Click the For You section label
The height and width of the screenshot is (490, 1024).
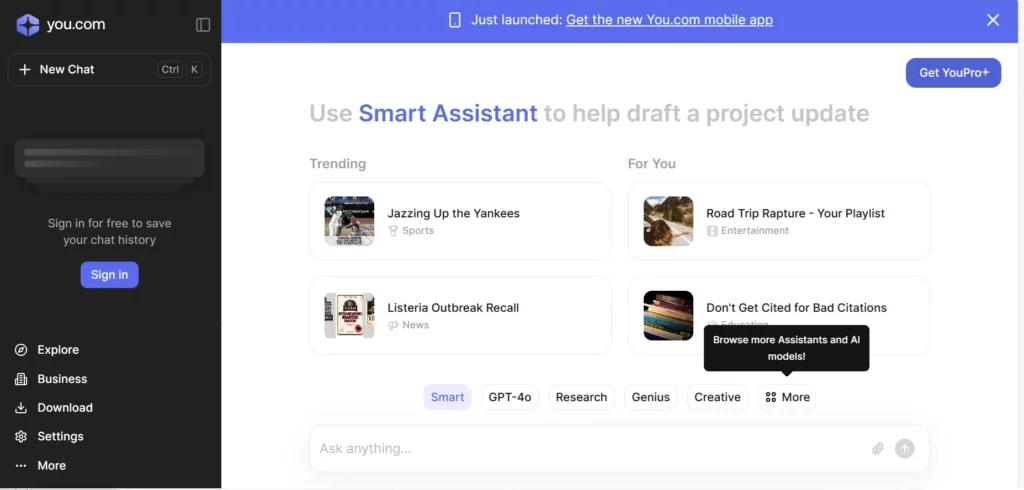[x=652, y=164]
